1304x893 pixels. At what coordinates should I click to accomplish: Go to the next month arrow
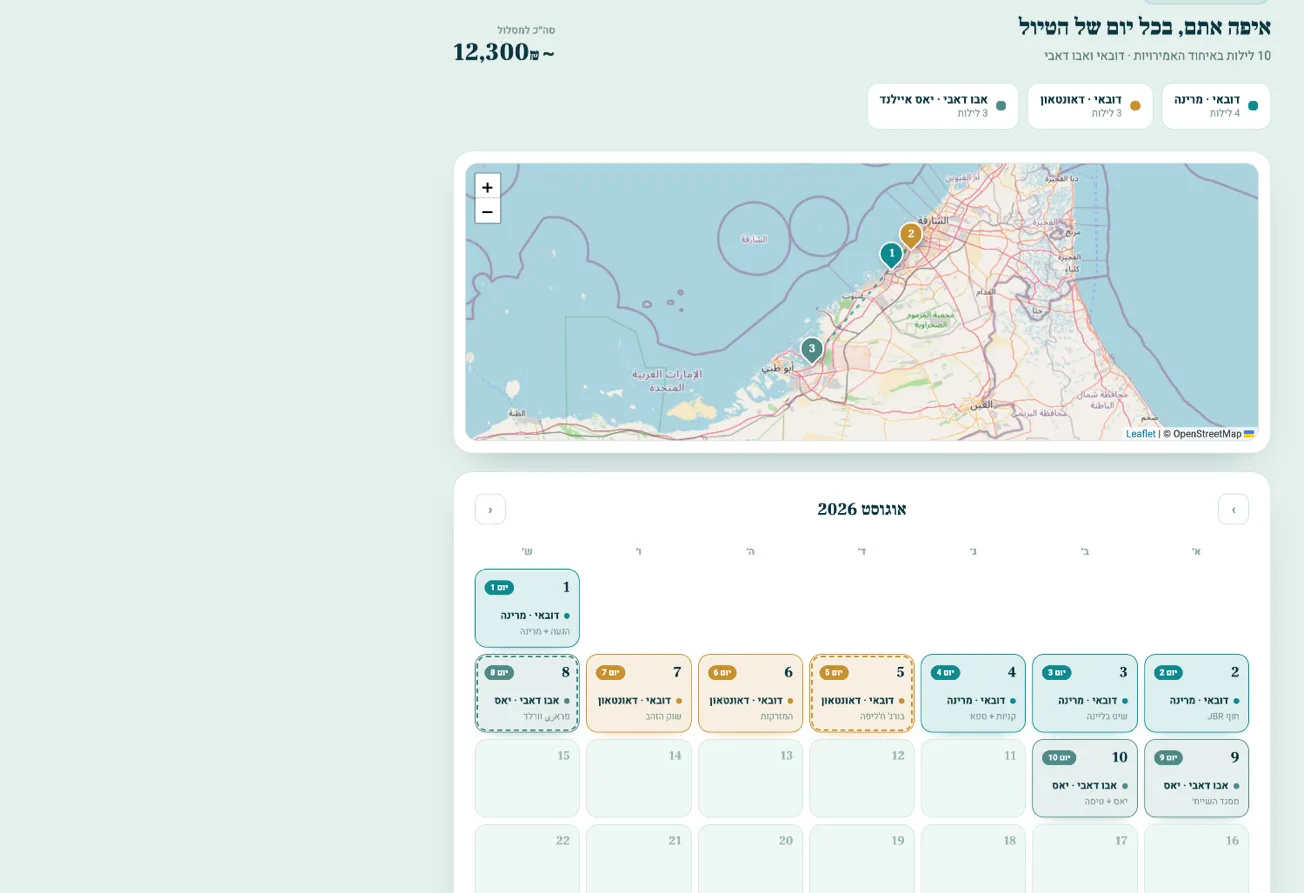pyautogui.click(x=490, y=509)
